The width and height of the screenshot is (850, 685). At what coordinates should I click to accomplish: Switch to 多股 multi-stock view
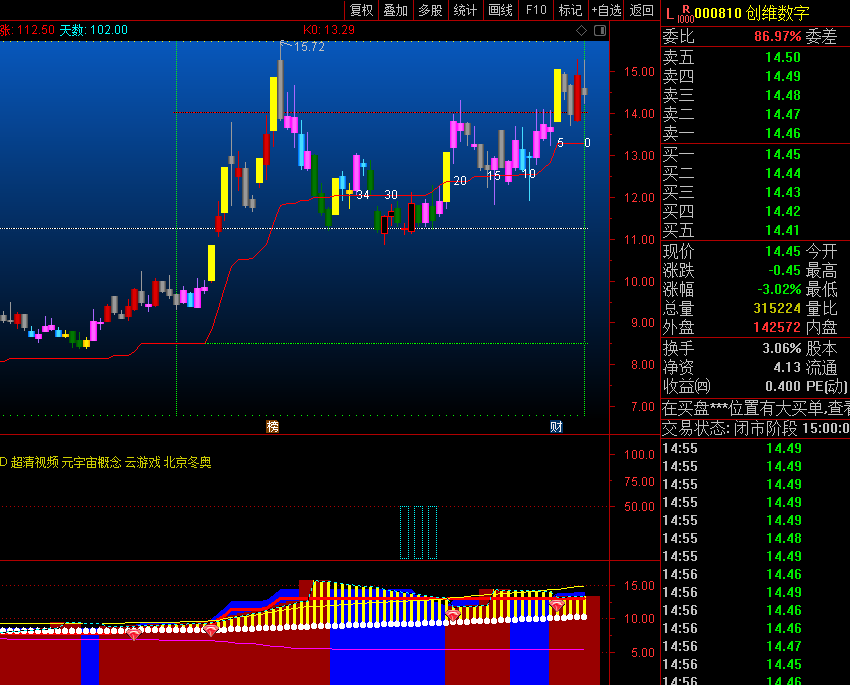point(430,10)
